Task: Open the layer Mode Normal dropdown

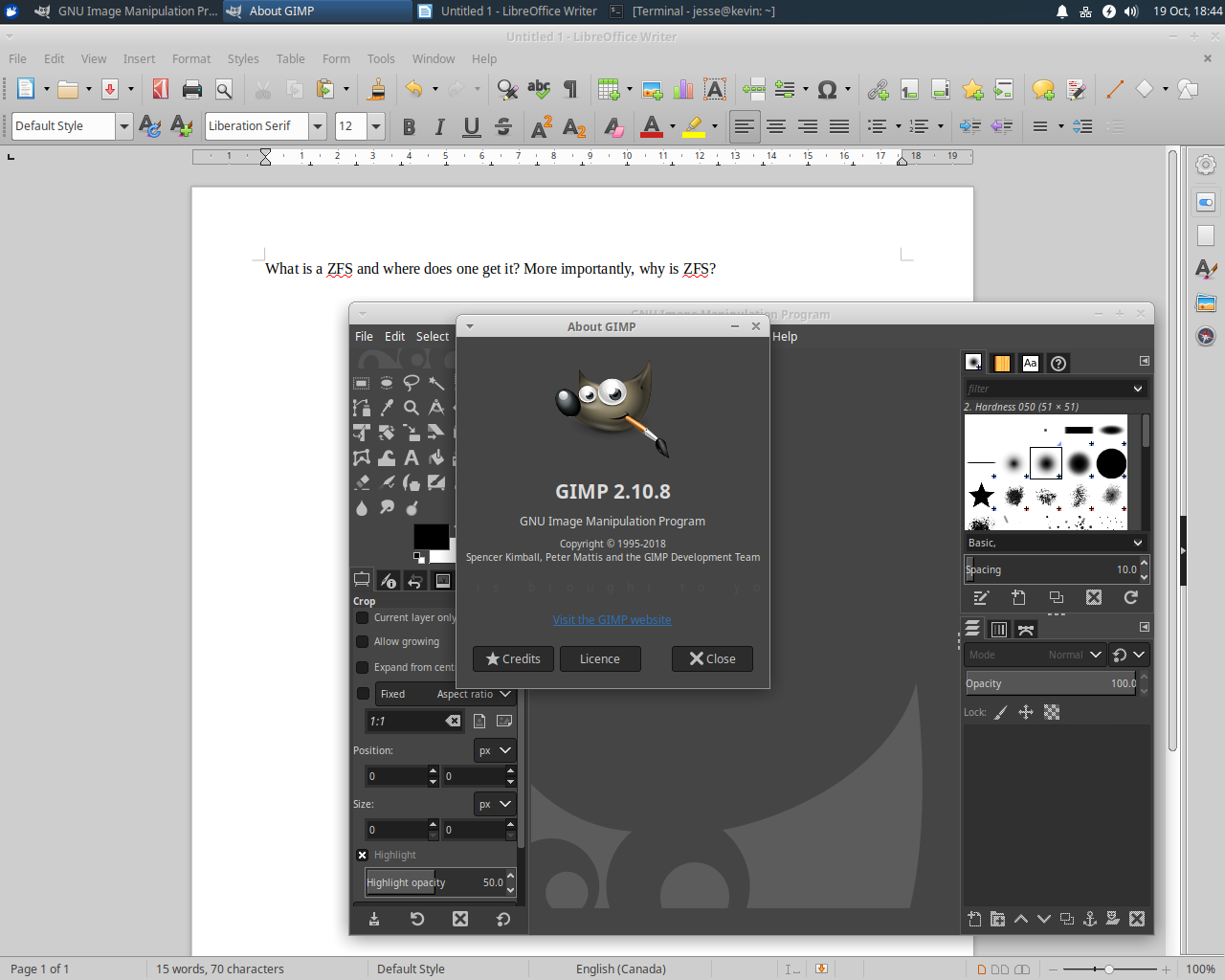Action: [1036, 655]
